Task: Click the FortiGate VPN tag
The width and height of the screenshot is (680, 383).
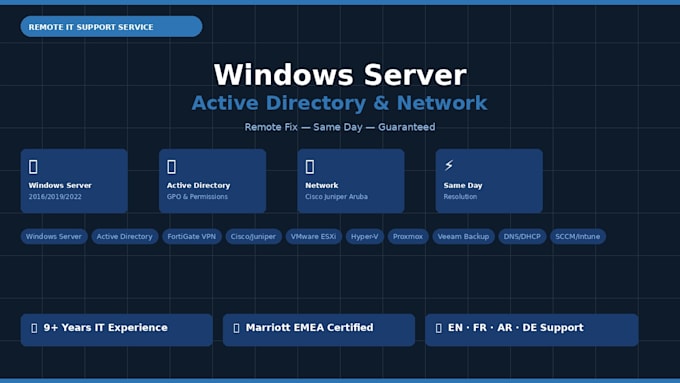Action: [192, 236]
